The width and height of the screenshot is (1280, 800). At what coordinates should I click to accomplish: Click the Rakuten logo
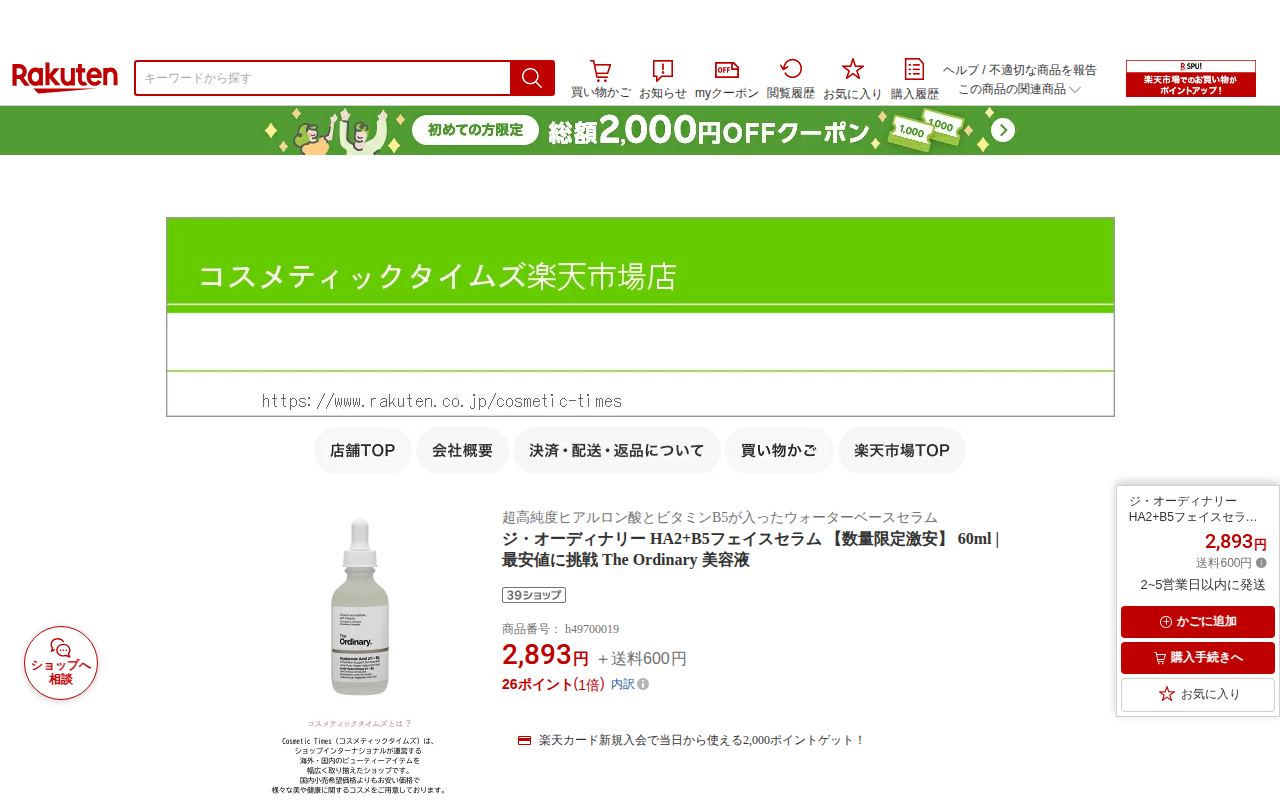(65, 78)
